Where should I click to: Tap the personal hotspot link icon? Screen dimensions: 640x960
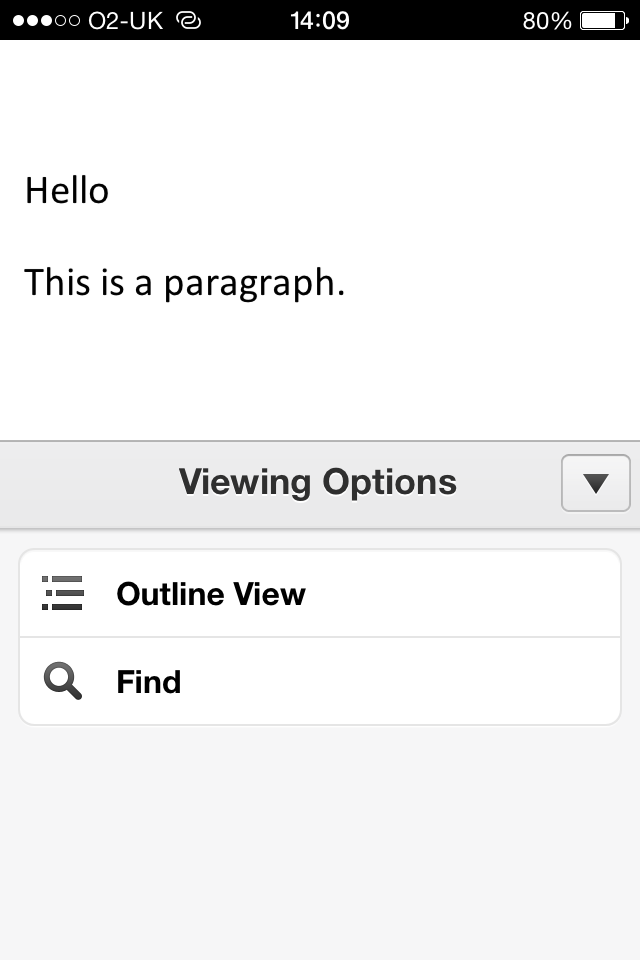click(189, 21)
